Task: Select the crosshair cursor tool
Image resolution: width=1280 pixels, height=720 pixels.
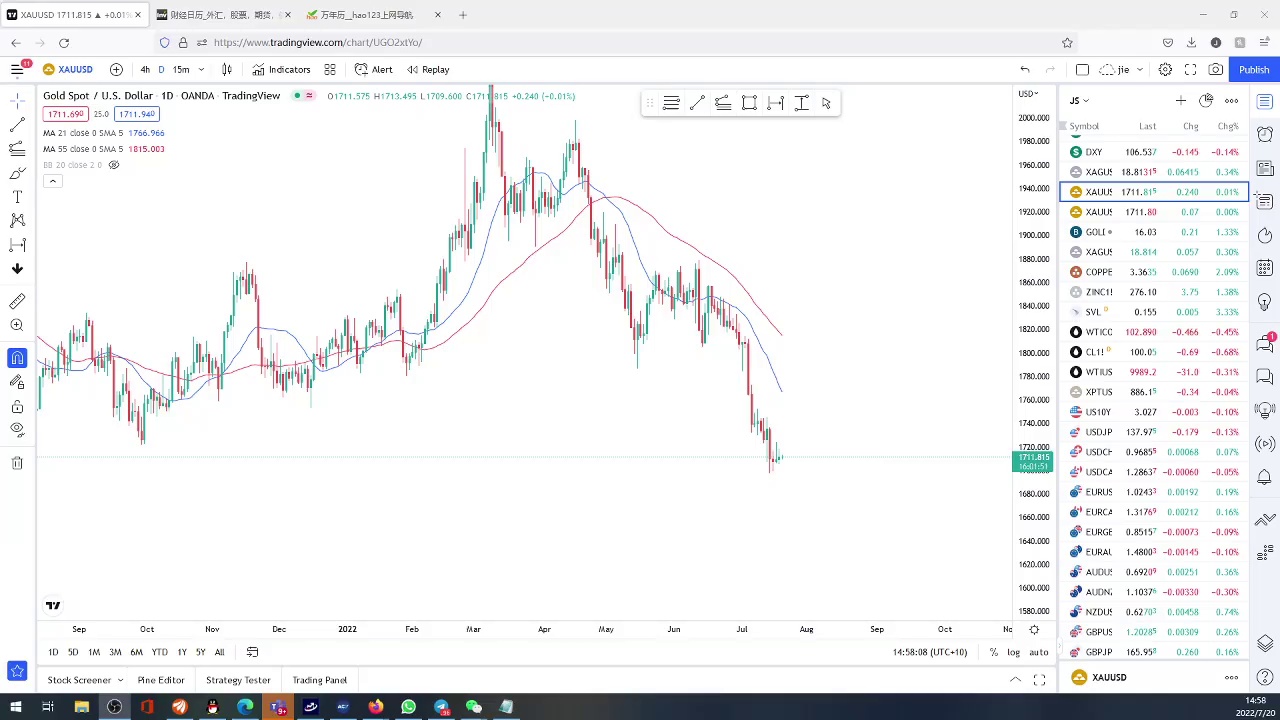Action: (x=17, y=100)
